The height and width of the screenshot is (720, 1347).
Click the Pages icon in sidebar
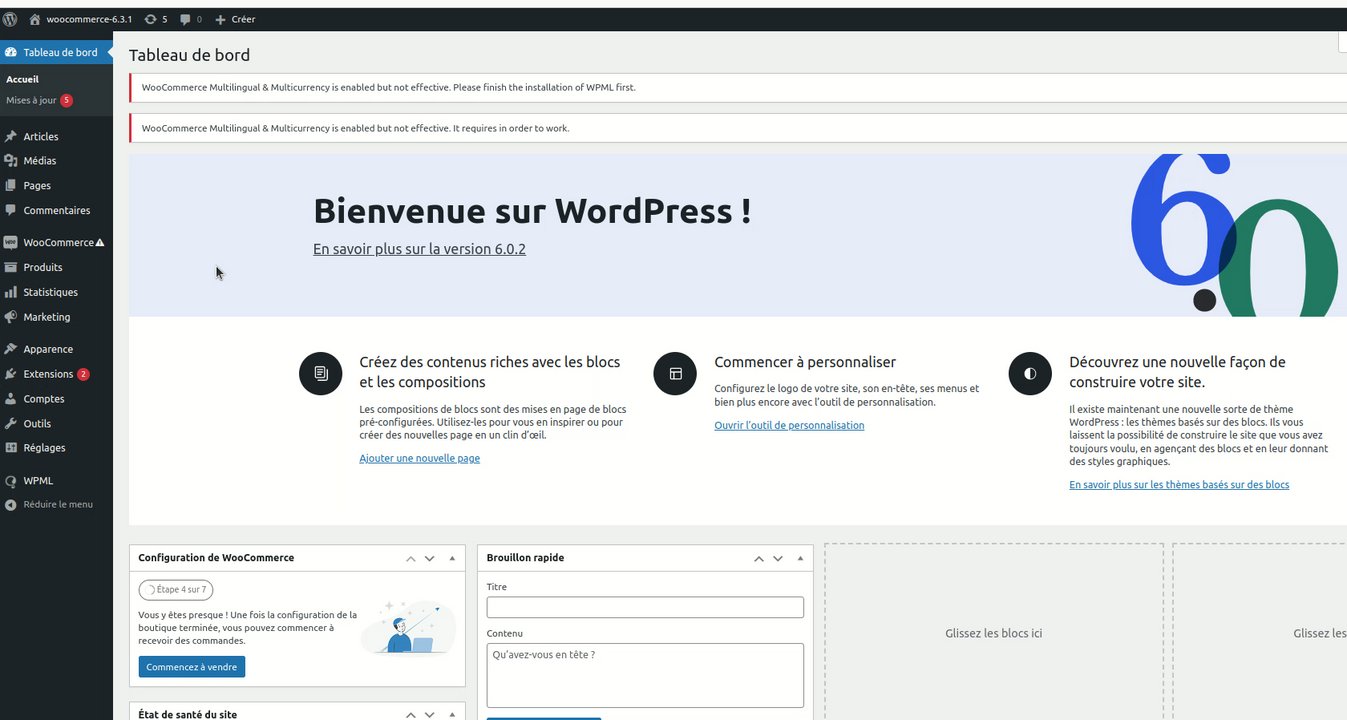tap(11, 185)
